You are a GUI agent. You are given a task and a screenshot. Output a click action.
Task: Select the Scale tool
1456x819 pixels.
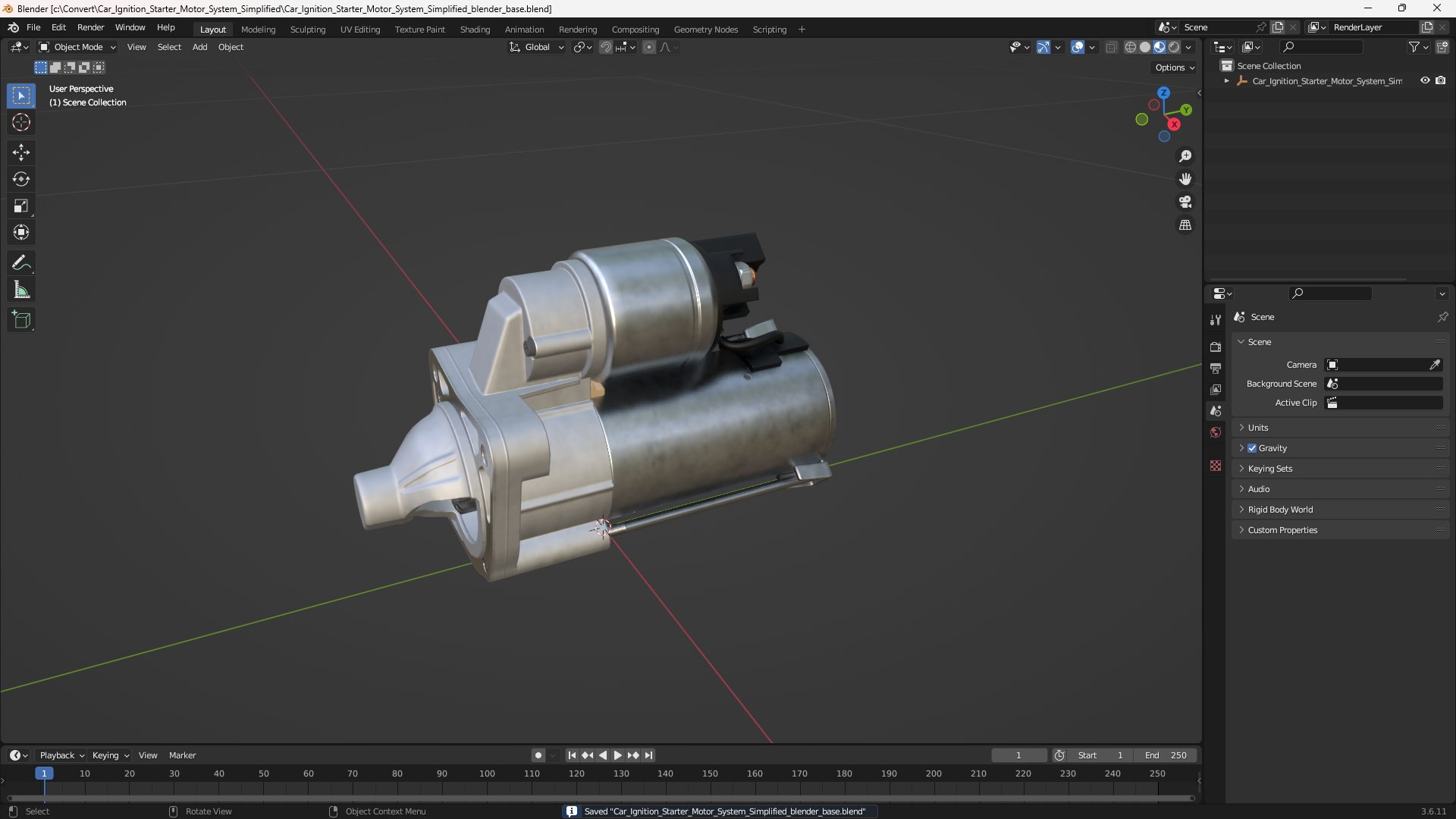click(21, 206)
